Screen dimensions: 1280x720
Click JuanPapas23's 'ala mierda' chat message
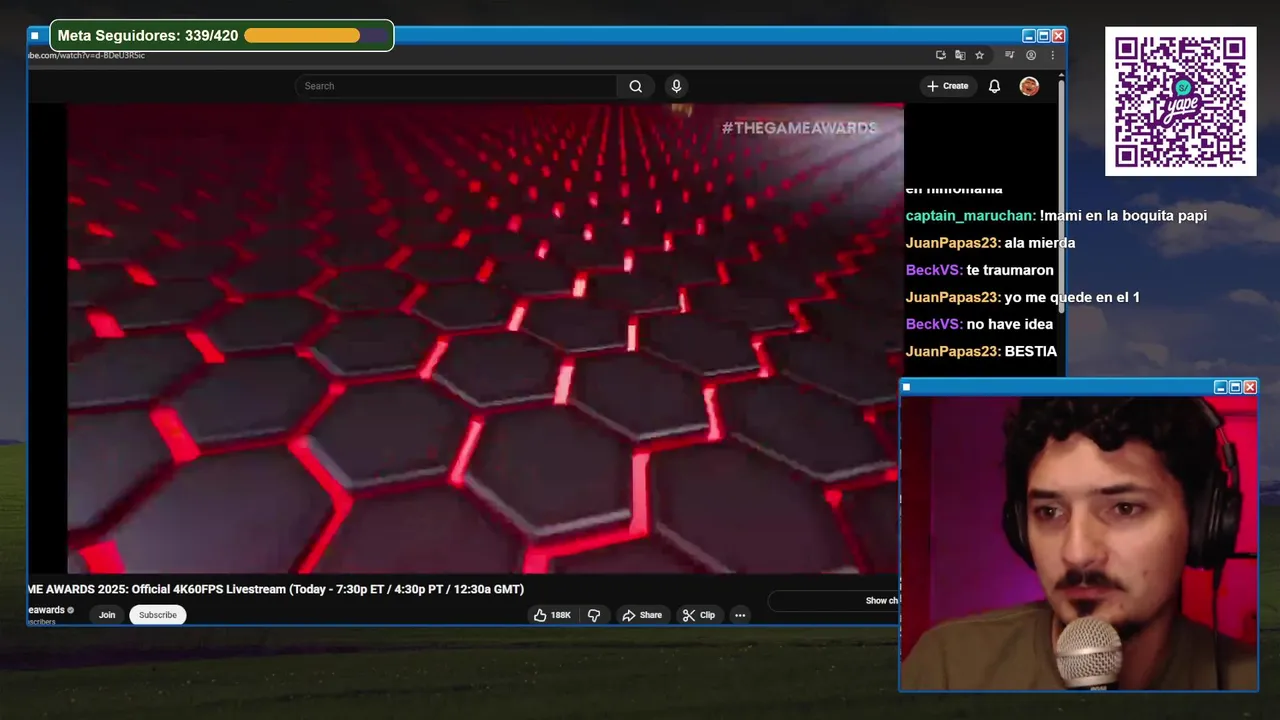[x=1040, y=243]
